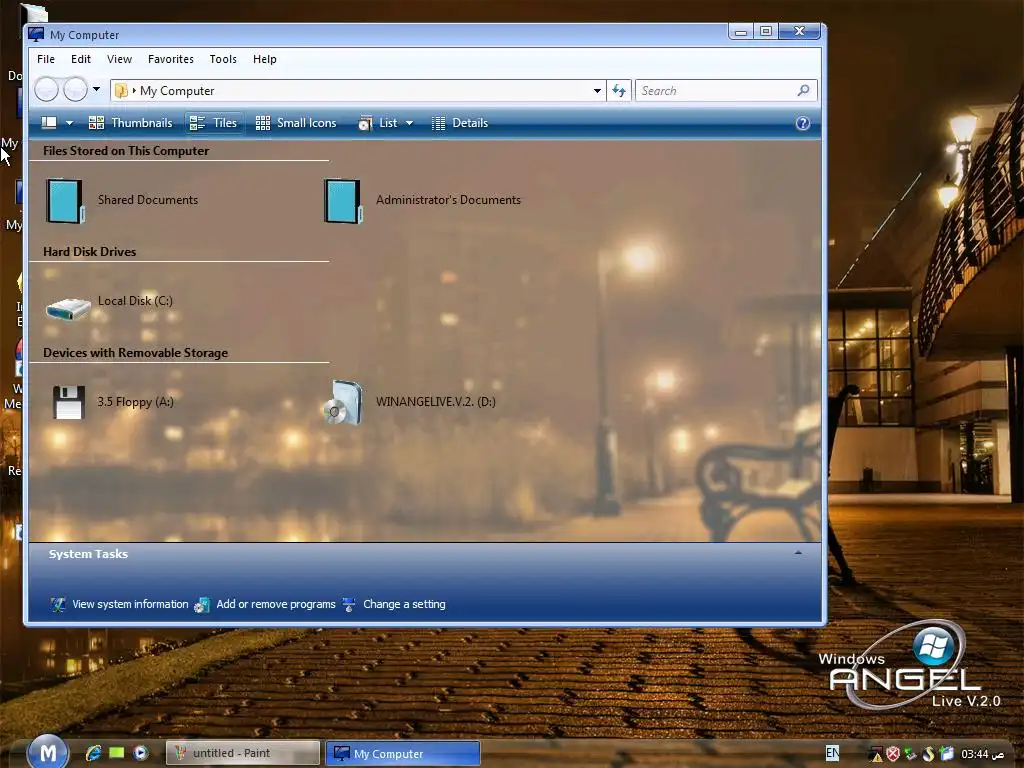Click the WINANGELIVE.V.2. (D:) label
The height and width of the screenshot is (768, 1024).
click(436, 402)
